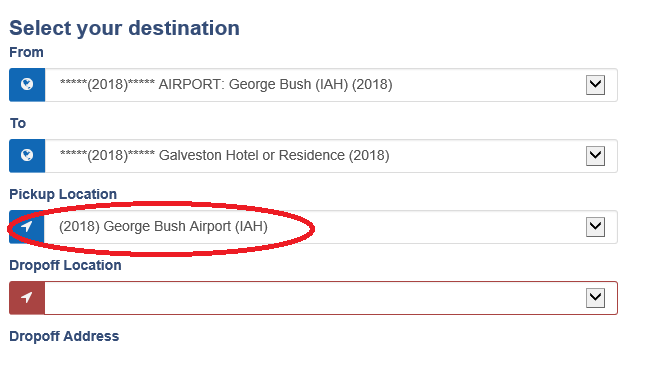Click the globe icon beside From field
The image size is (650, 381).
[x=27, y=85]
